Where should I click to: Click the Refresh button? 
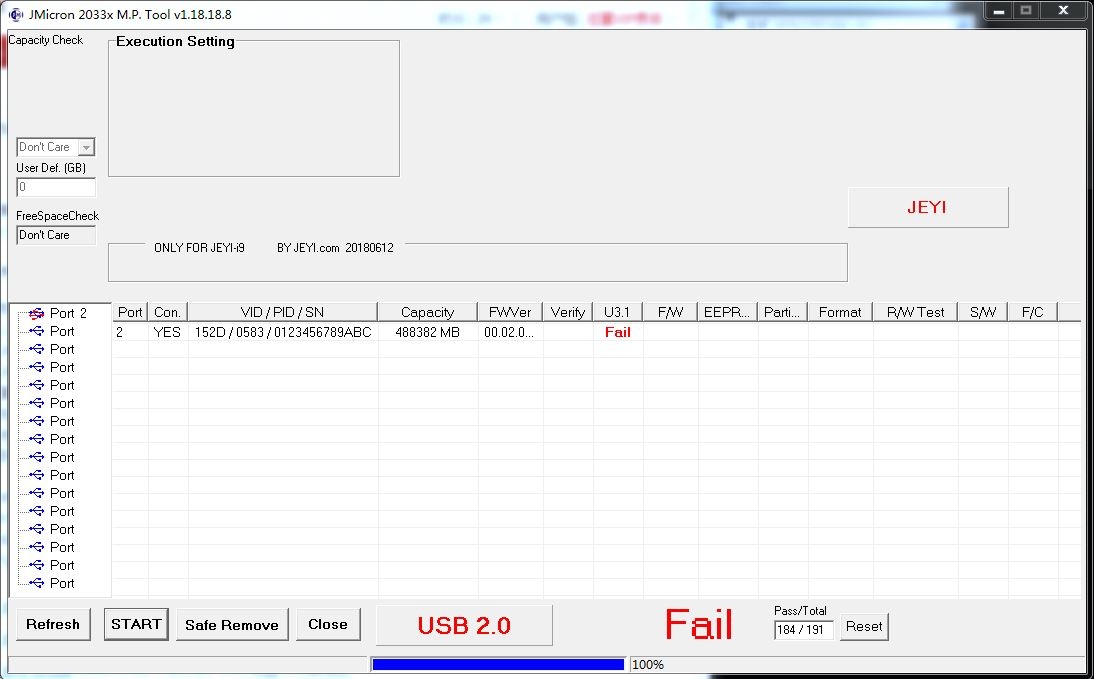[x=53, y=625]
